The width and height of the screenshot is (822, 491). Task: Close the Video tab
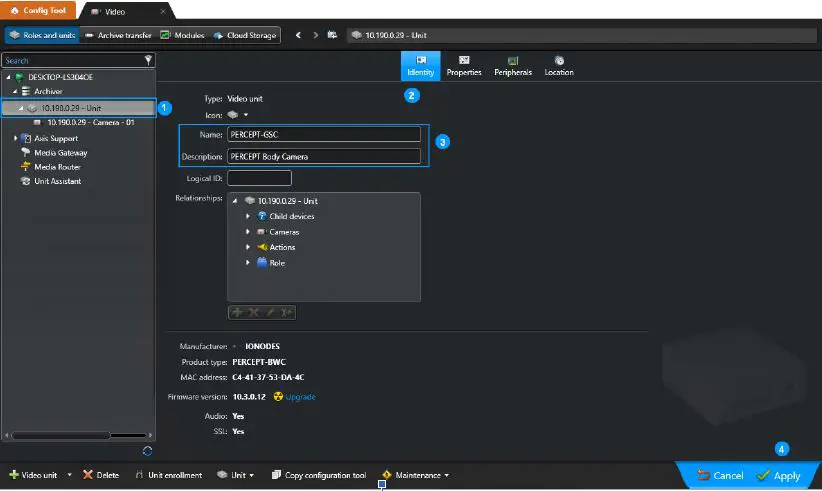pyautogui.click(x=163, y=11)
